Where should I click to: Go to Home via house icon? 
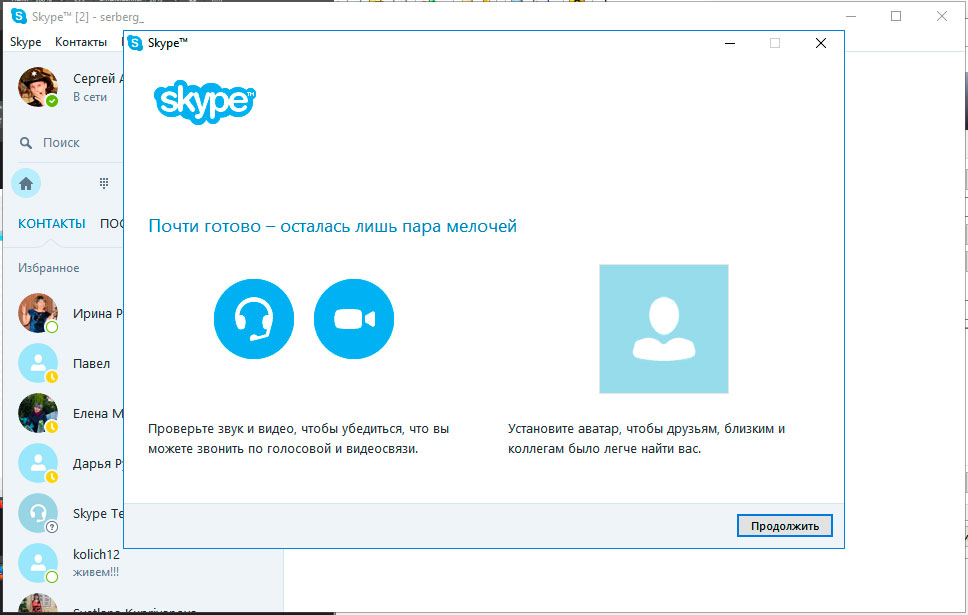coord(26,183)
